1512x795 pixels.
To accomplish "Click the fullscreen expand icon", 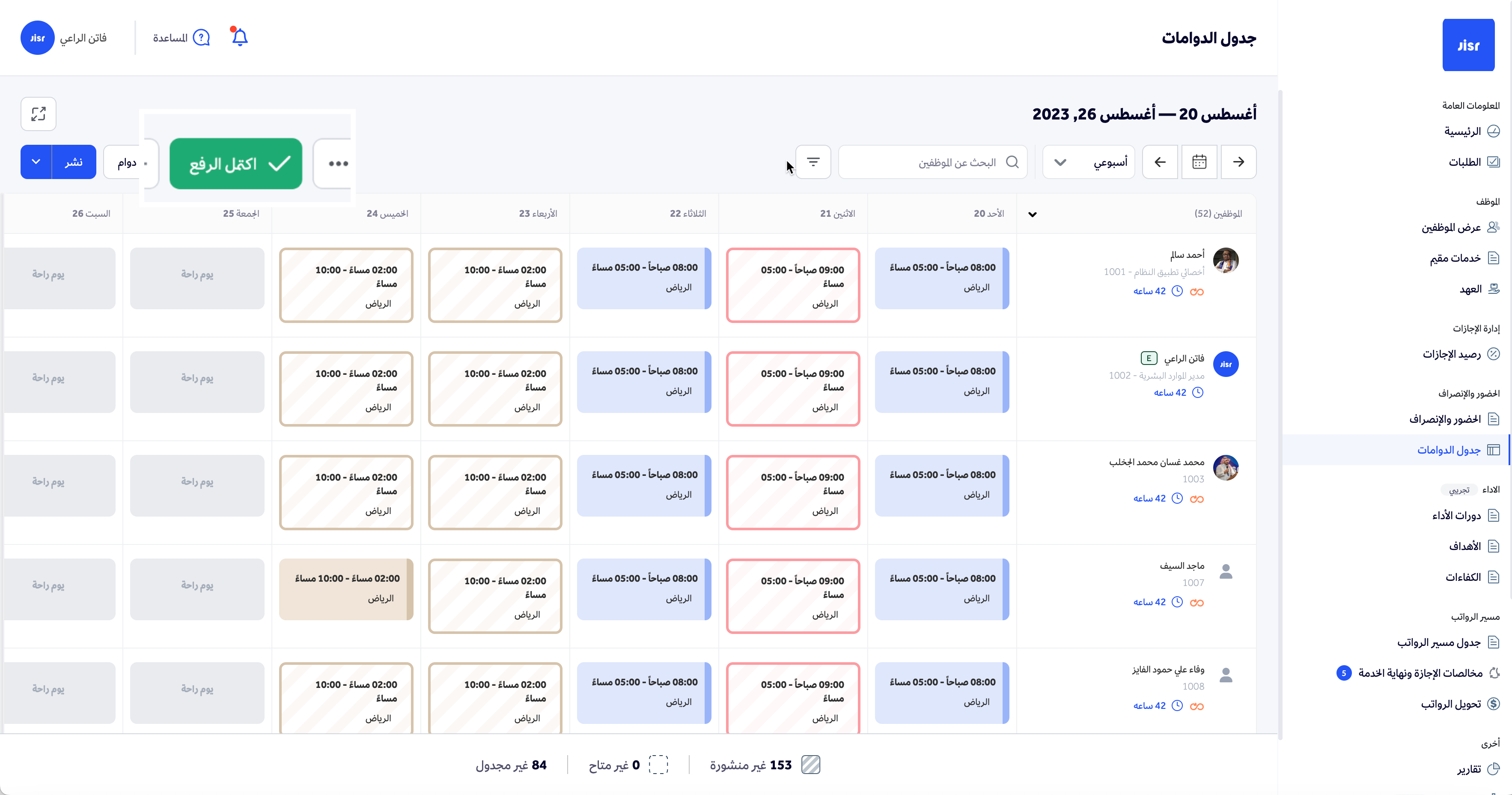I will coord(38,114).
